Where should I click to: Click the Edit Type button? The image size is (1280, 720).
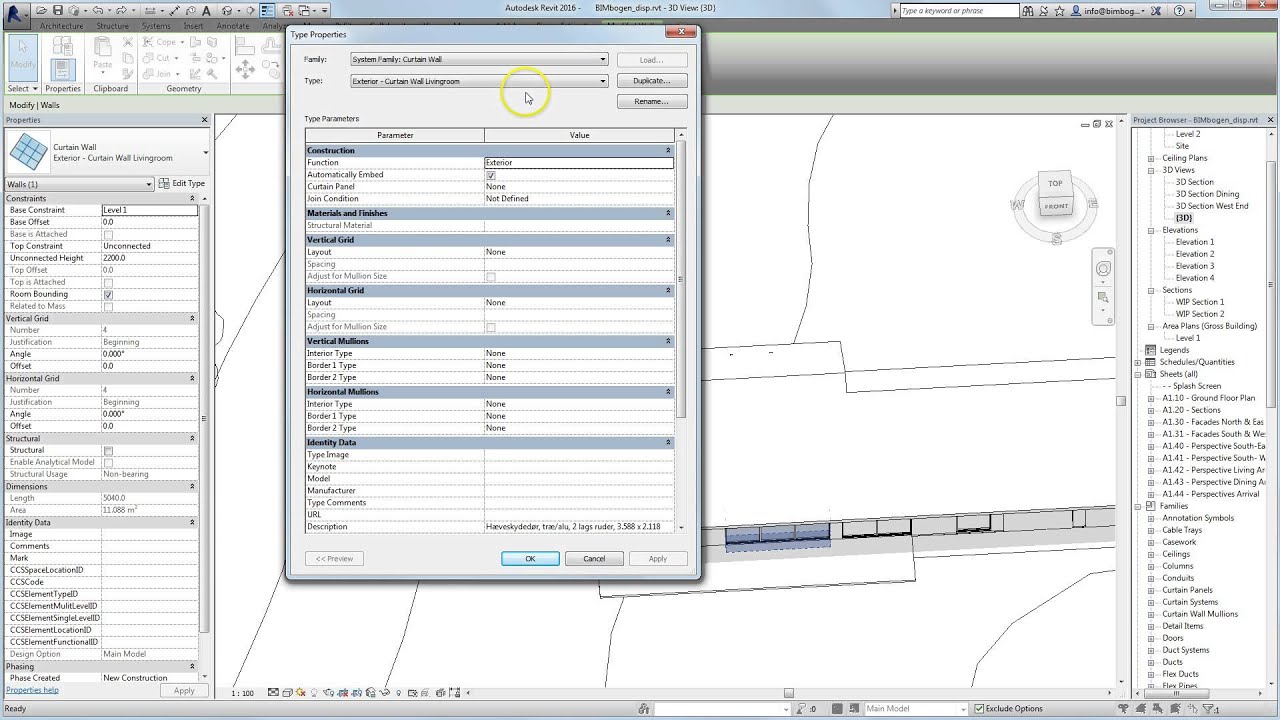click(x=182, y=184)
